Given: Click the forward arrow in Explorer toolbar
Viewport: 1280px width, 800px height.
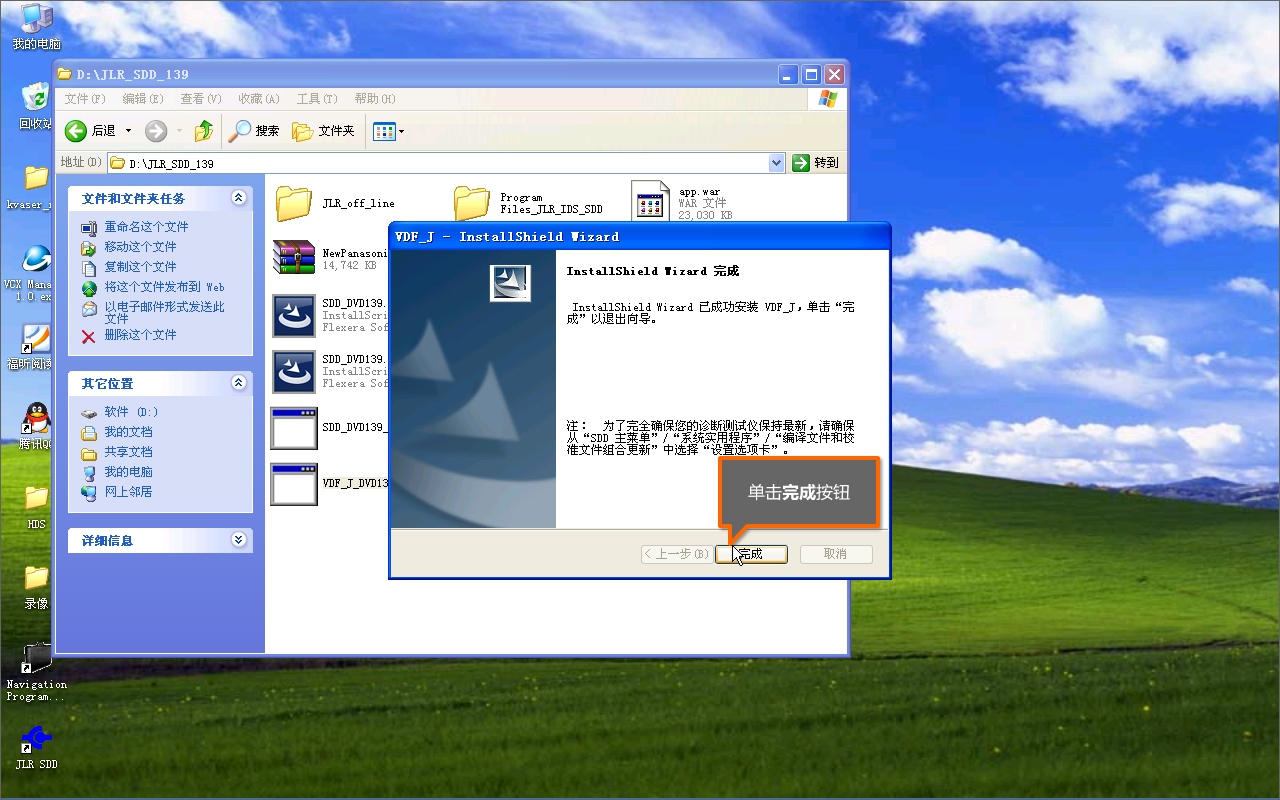Looking at the screenshot, I should coord(156,131).
